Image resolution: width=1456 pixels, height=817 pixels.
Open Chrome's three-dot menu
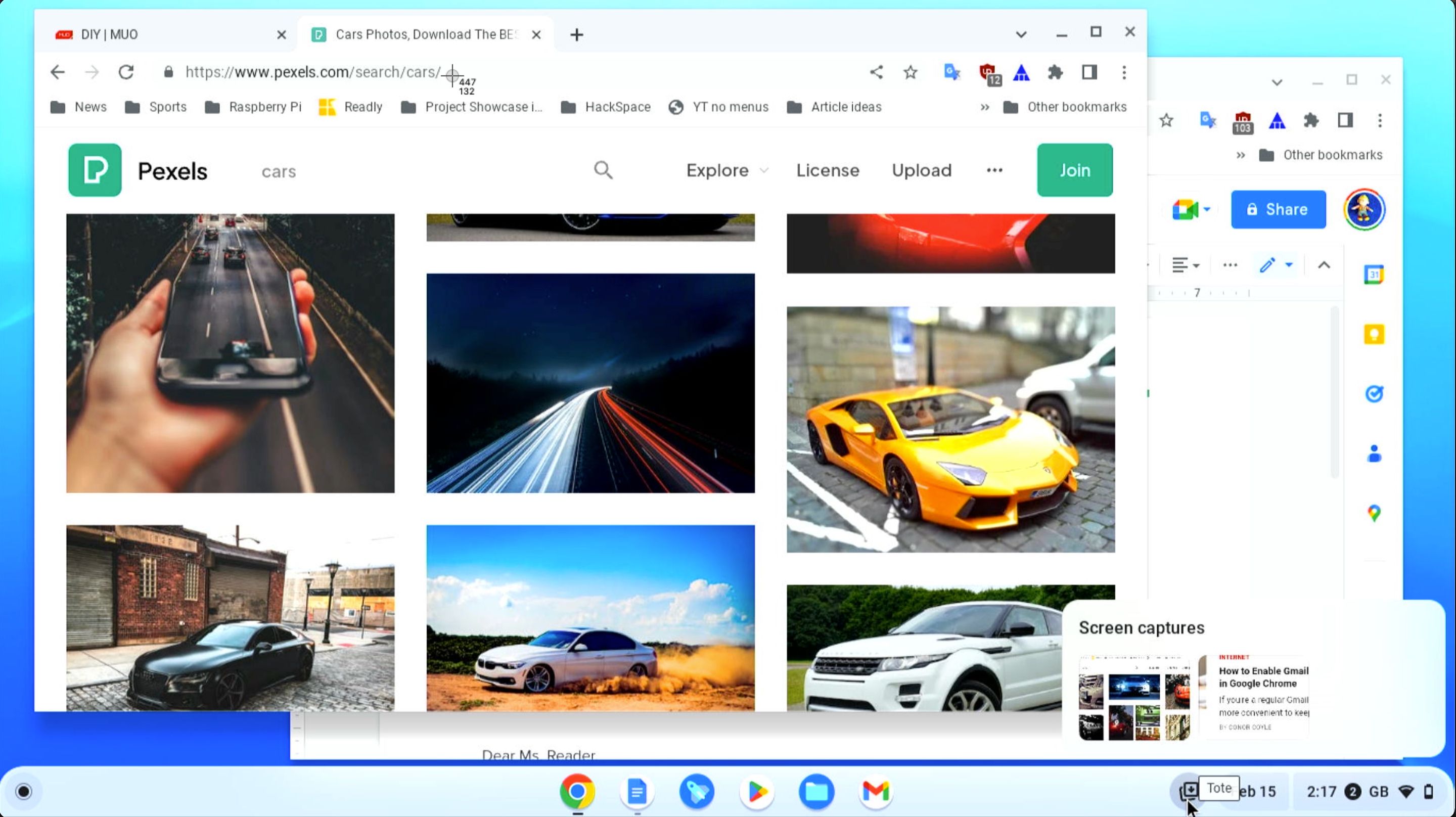pos(1124,73)
